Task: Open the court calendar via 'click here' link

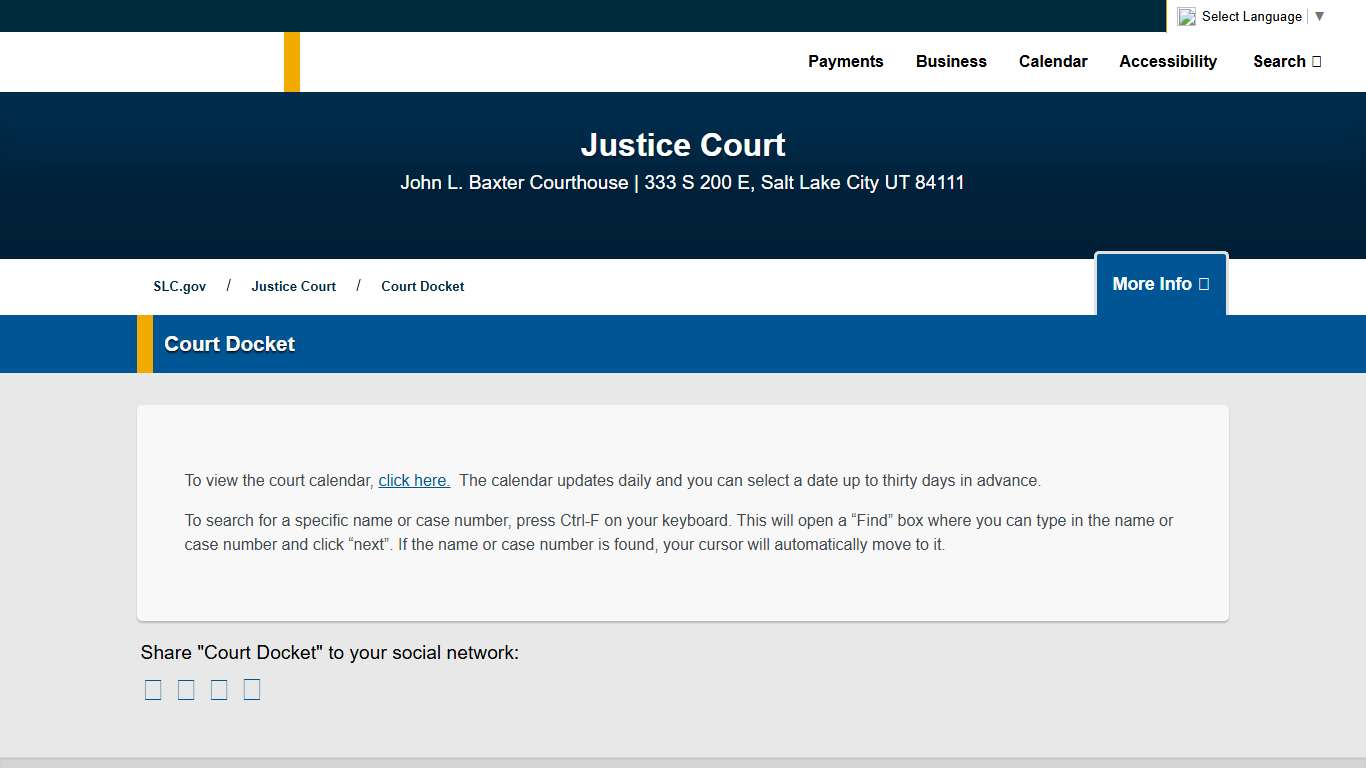Action: 413,480
